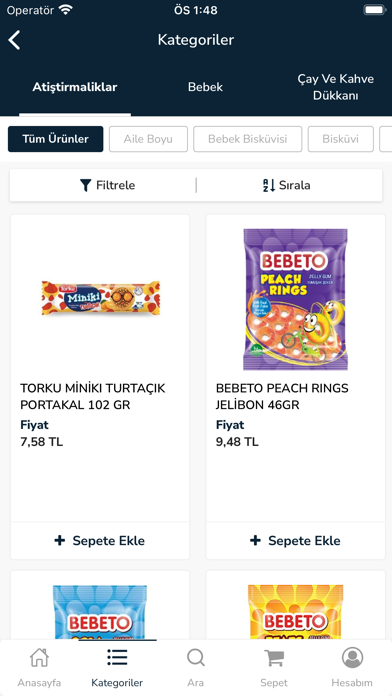
Task: Select the Bisküvi filter chip
Action: point(341,139)
